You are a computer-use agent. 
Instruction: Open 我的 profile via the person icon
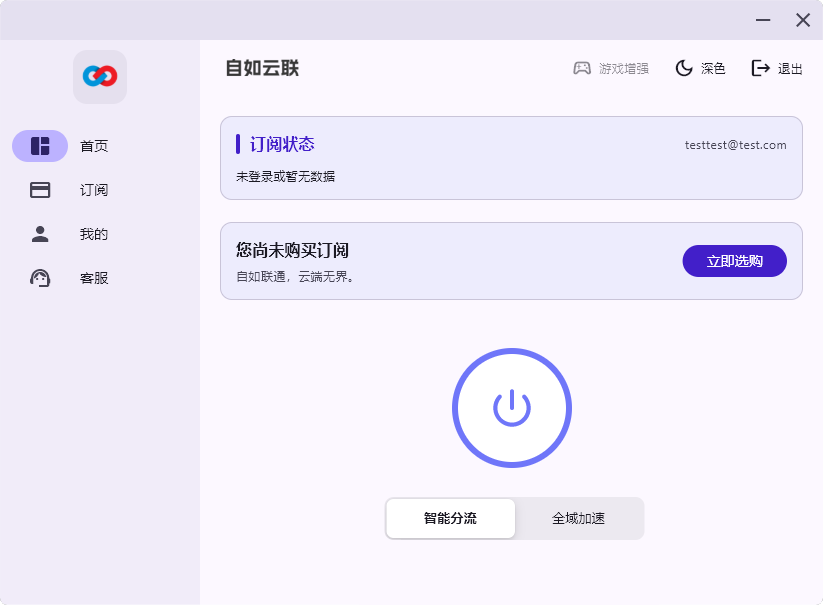click(39, 234)
